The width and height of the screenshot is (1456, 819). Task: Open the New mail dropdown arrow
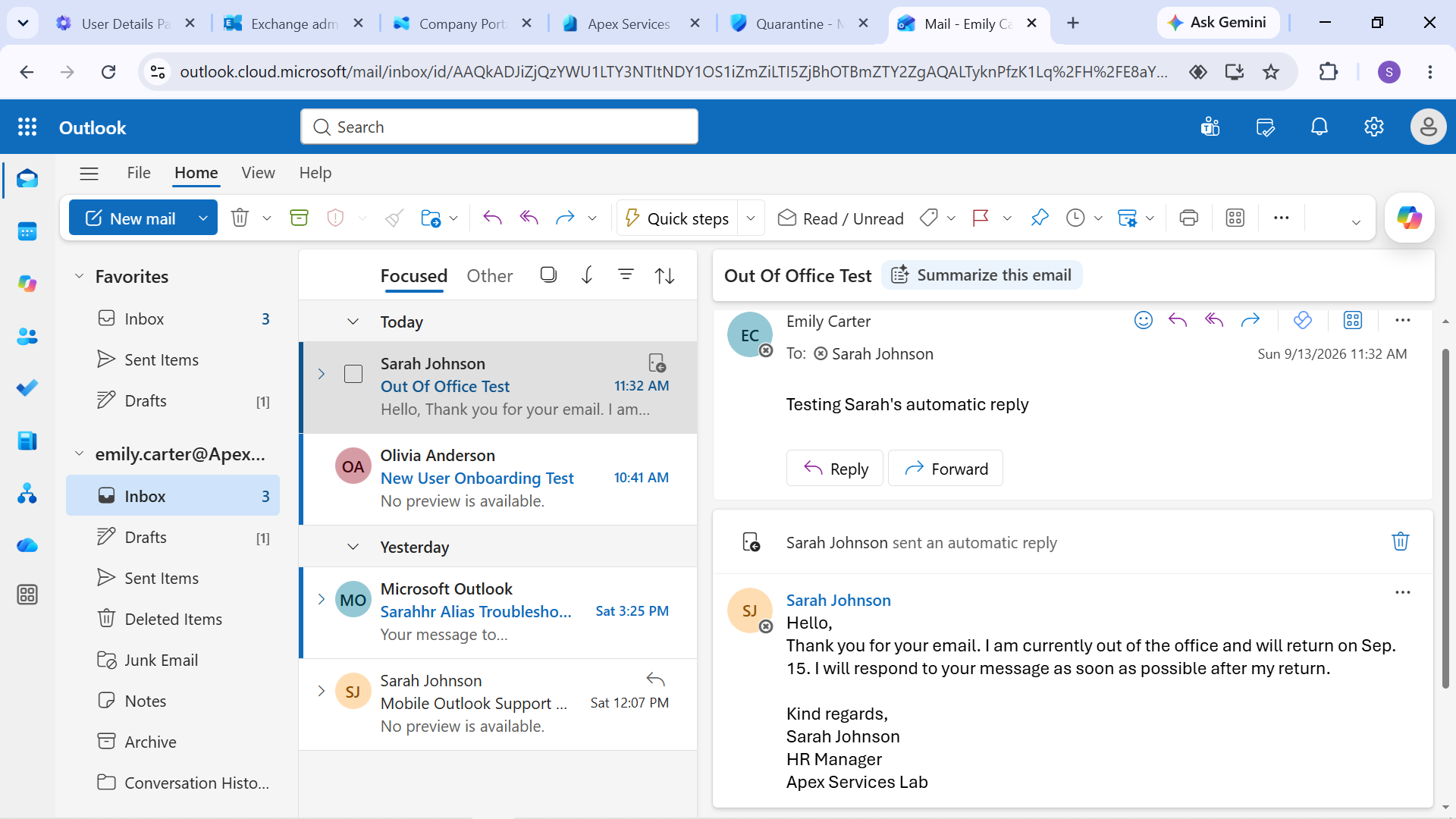[x=203, y=218]
